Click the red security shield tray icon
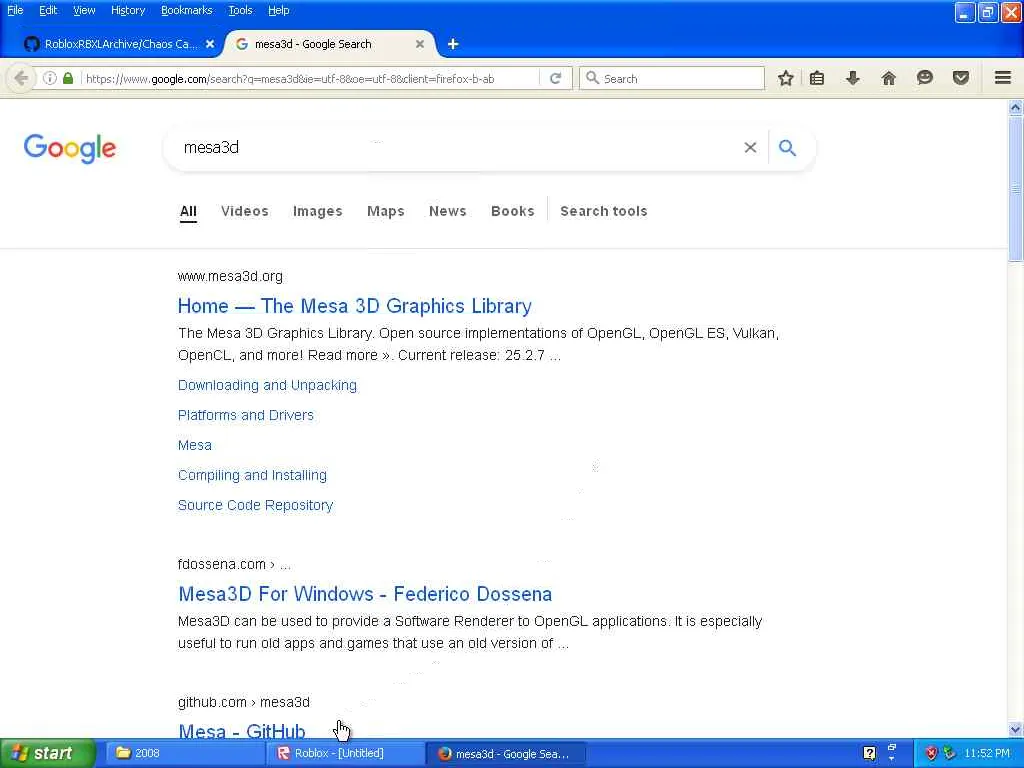Screen dimensions: 1024x768 tap(931, 753)
